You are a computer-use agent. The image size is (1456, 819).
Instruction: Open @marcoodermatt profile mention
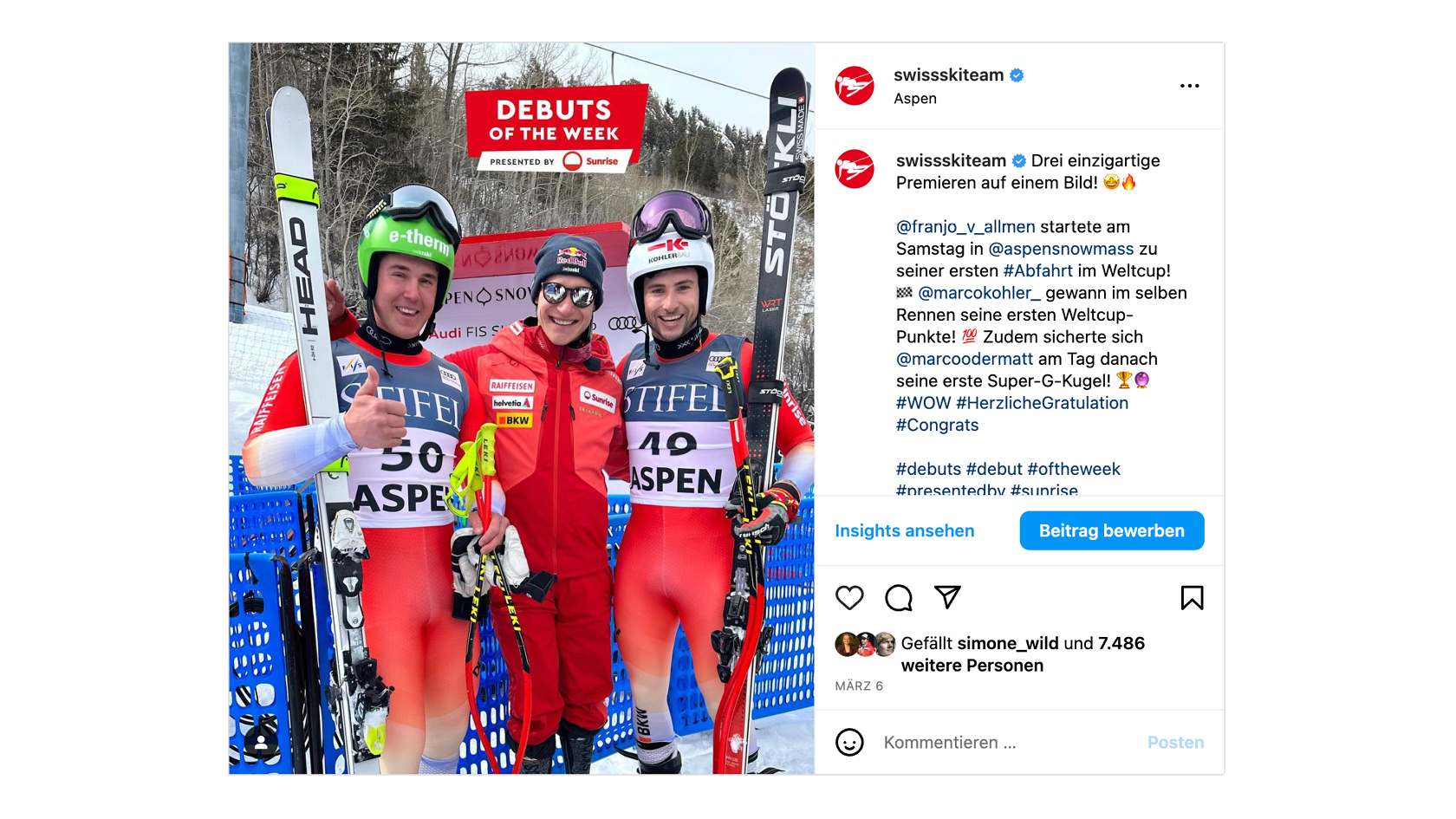(x=965, y=359)
